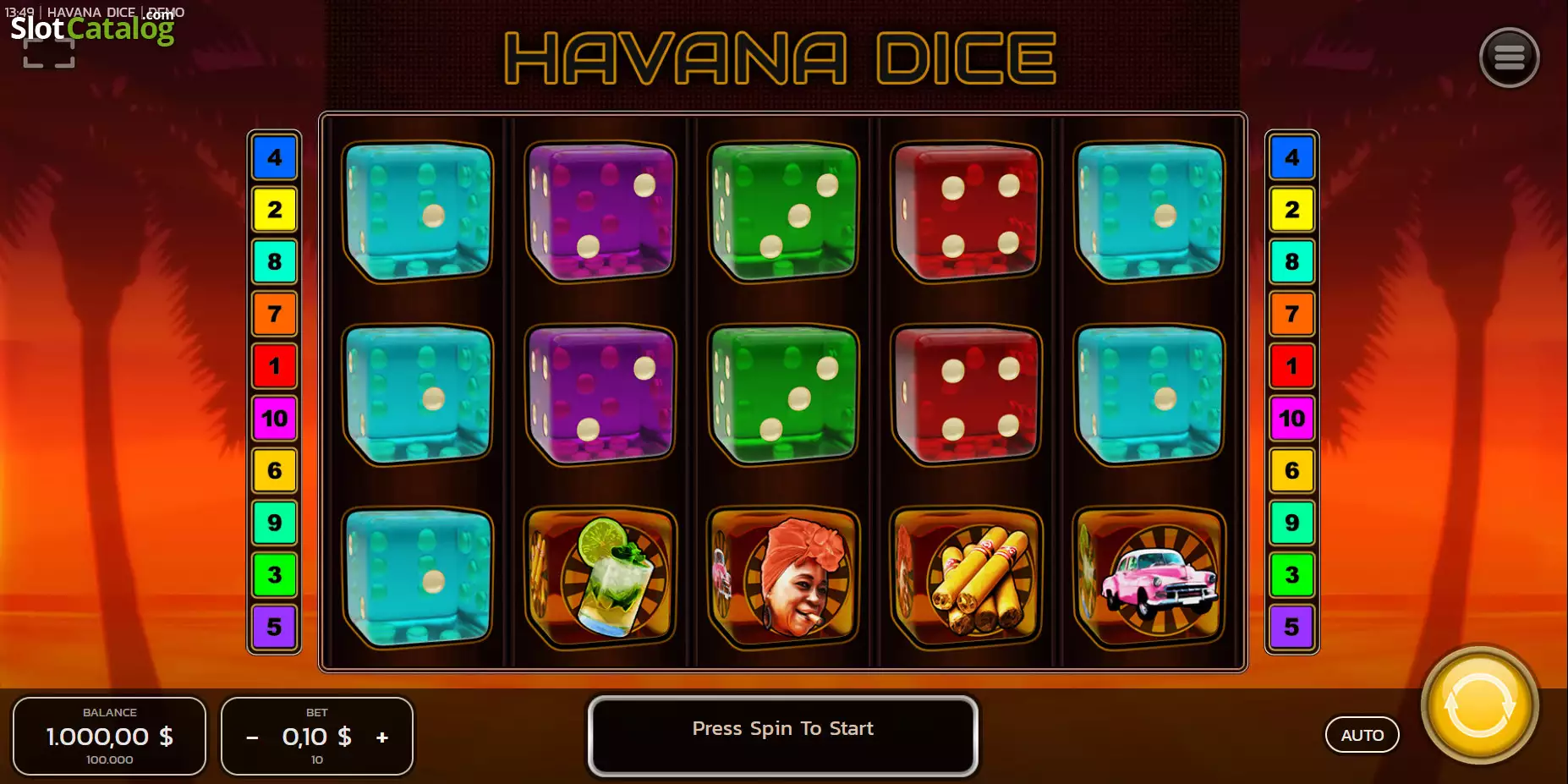
Task: Select left payline 4 indicator
Action: point(274,157)
